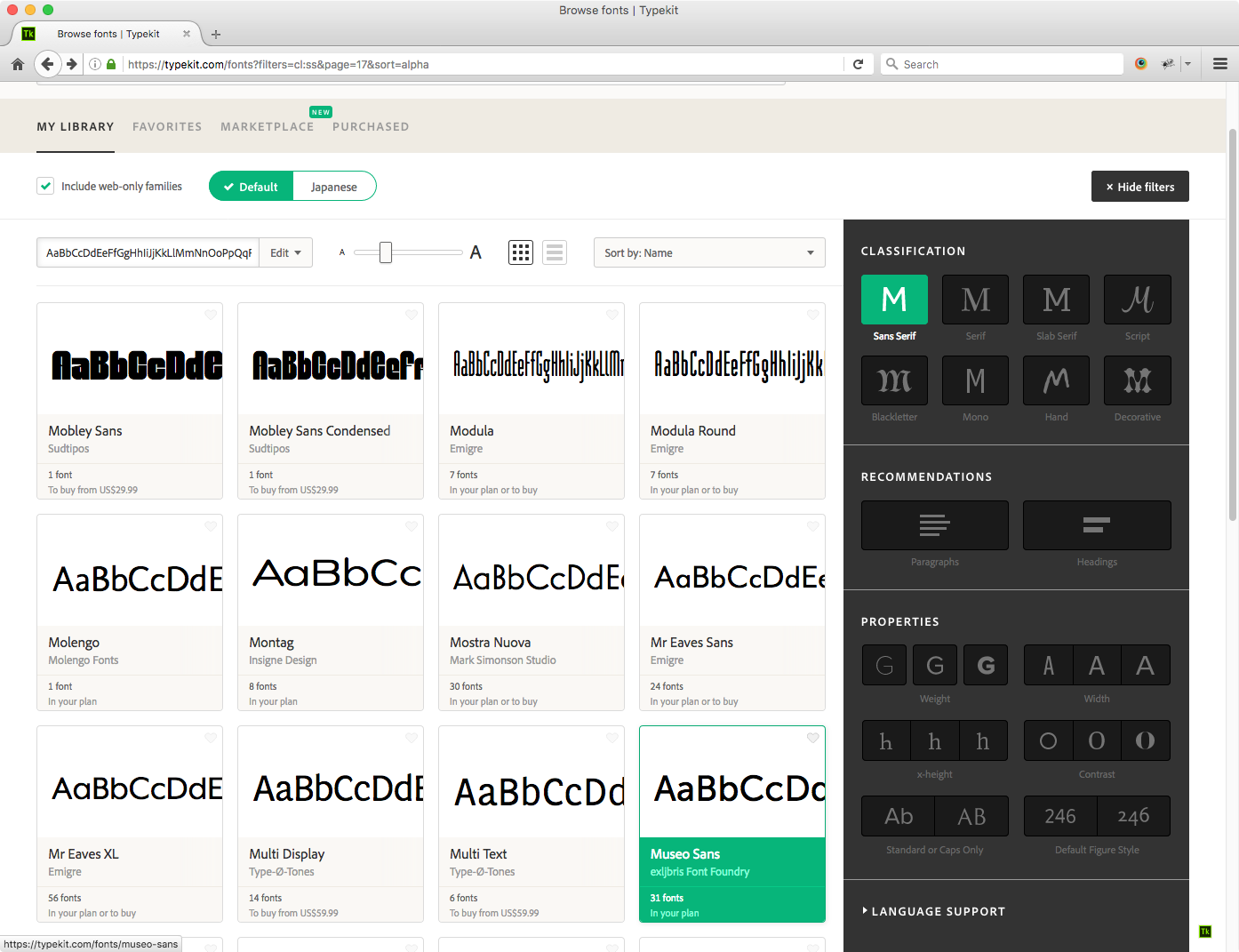Open the browser extension dropdown arrow

pyautogui.click(x=1187, y=64)
